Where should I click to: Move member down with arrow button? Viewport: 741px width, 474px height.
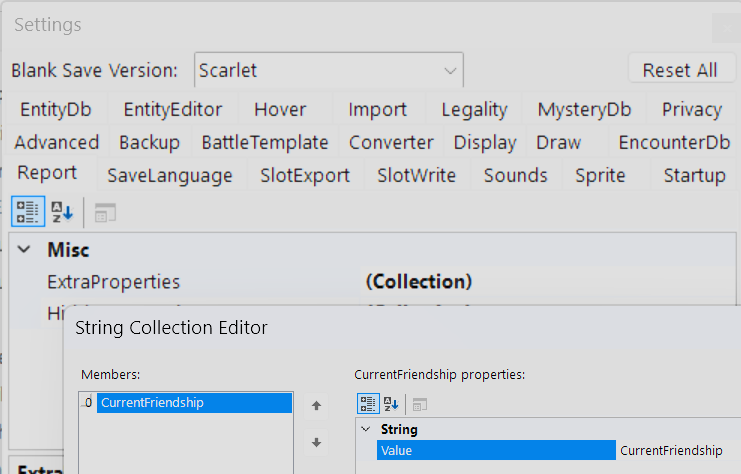click(317, 442)
